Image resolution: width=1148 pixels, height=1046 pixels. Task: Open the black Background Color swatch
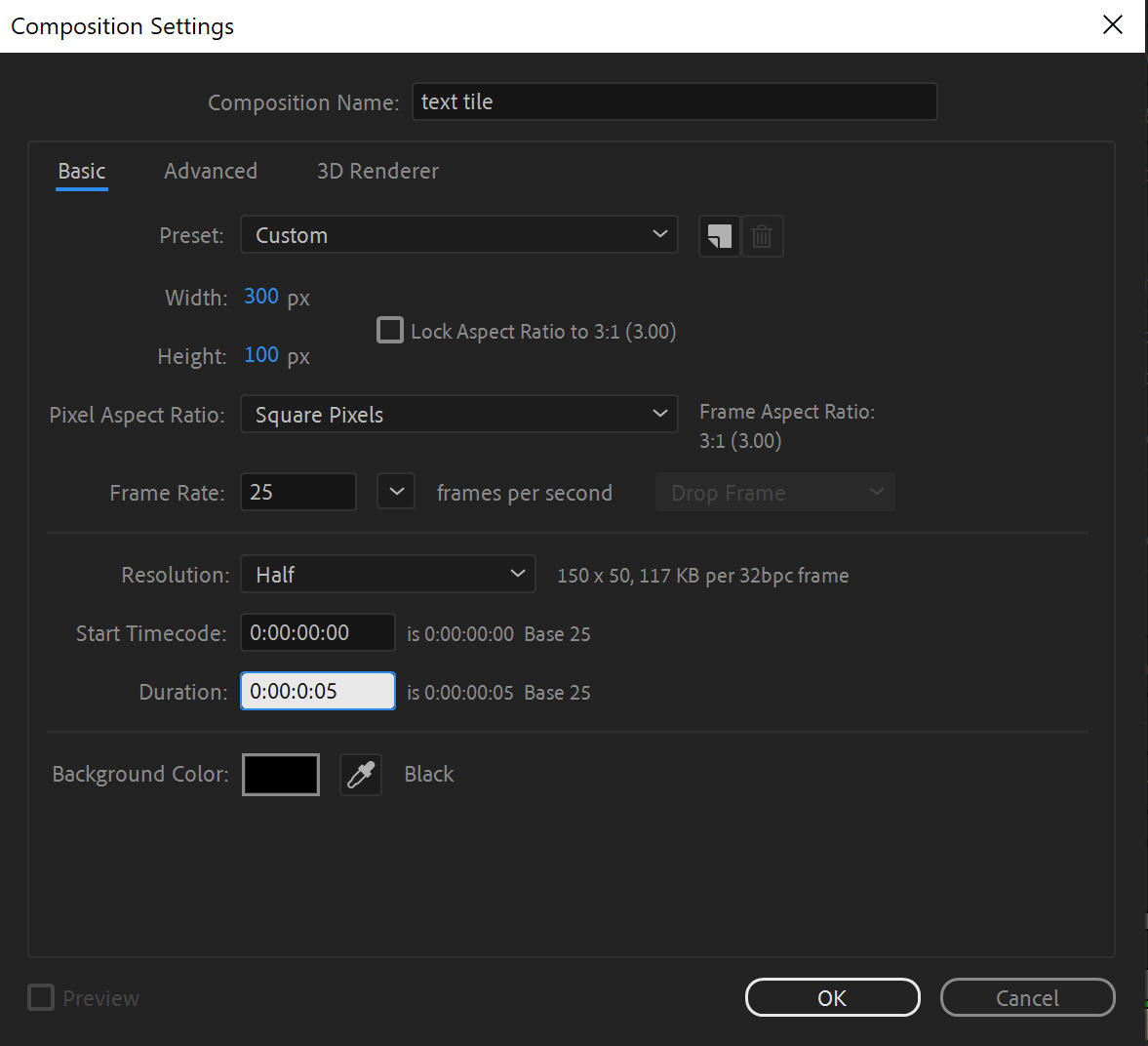click(x=280, y=774)
